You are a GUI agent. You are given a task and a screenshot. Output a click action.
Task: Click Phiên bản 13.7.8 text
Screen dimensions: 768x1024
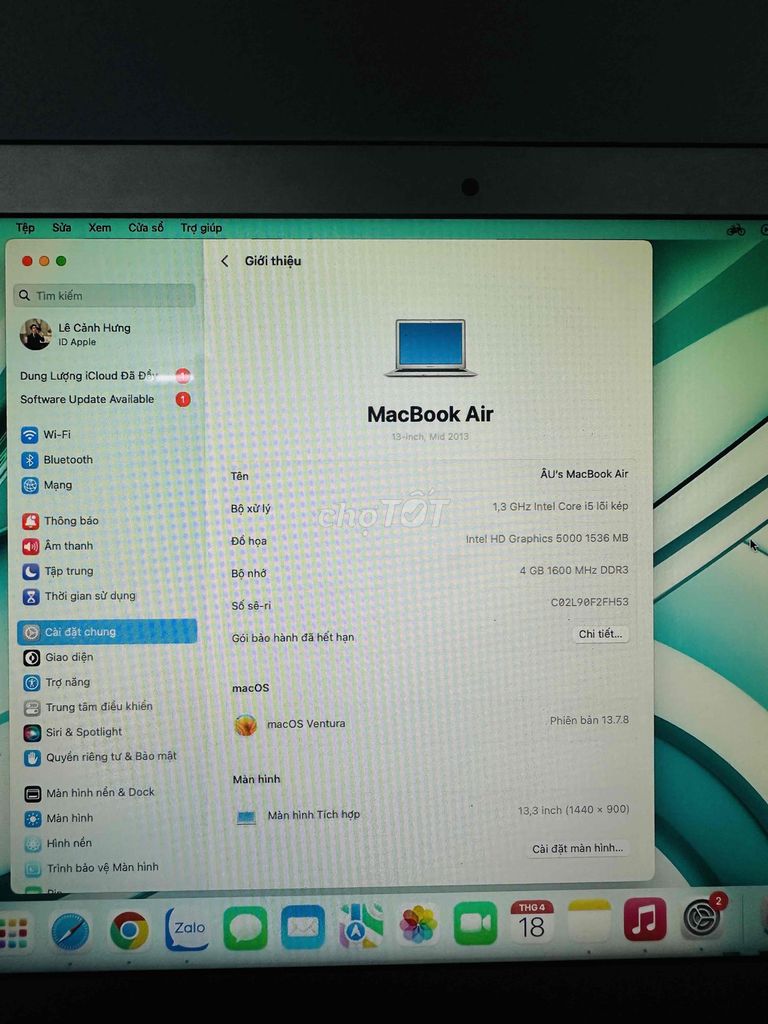coord(589,720)
